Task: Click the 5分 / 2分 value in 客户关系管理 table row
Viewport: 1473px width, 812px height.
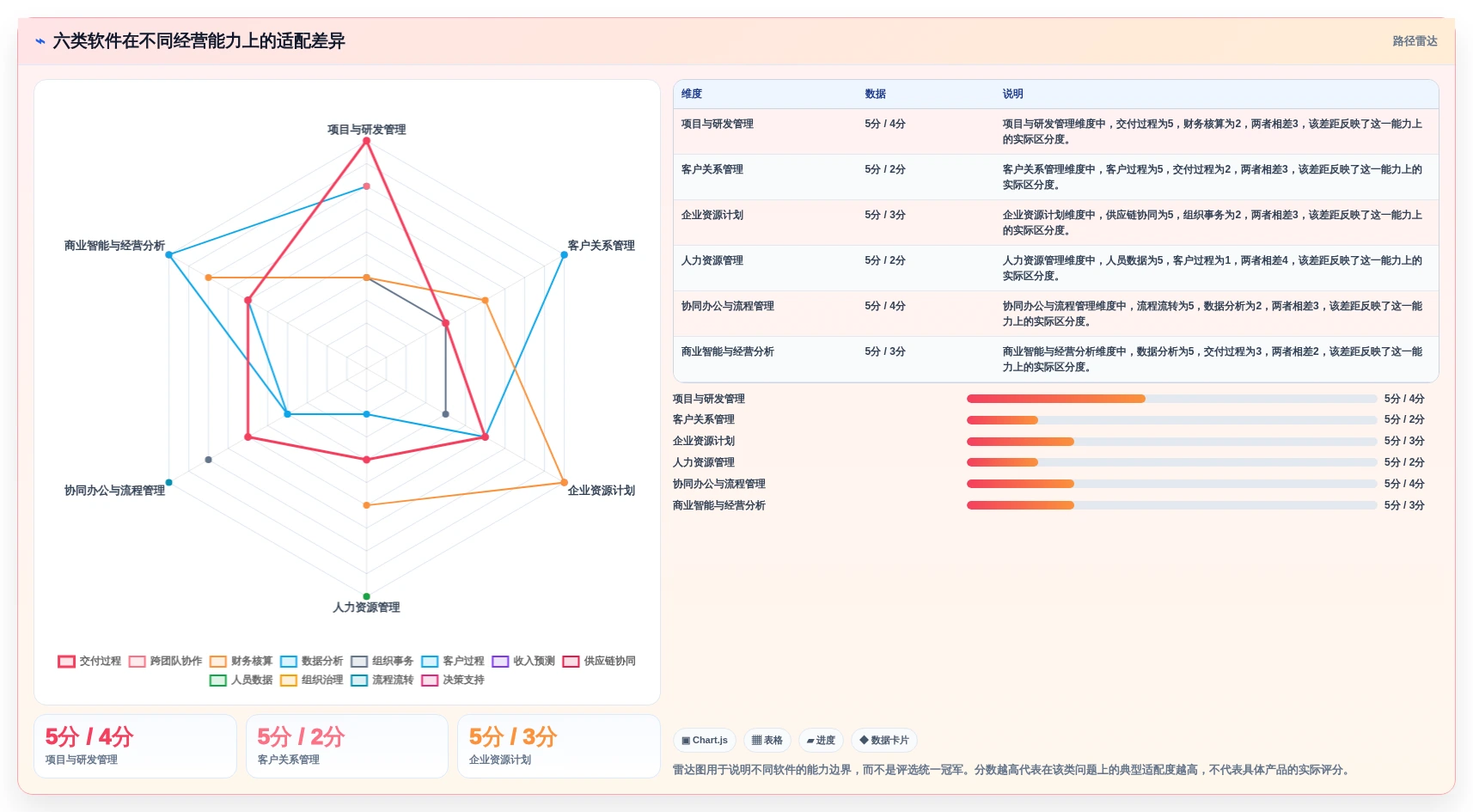Action: point(885,169)
